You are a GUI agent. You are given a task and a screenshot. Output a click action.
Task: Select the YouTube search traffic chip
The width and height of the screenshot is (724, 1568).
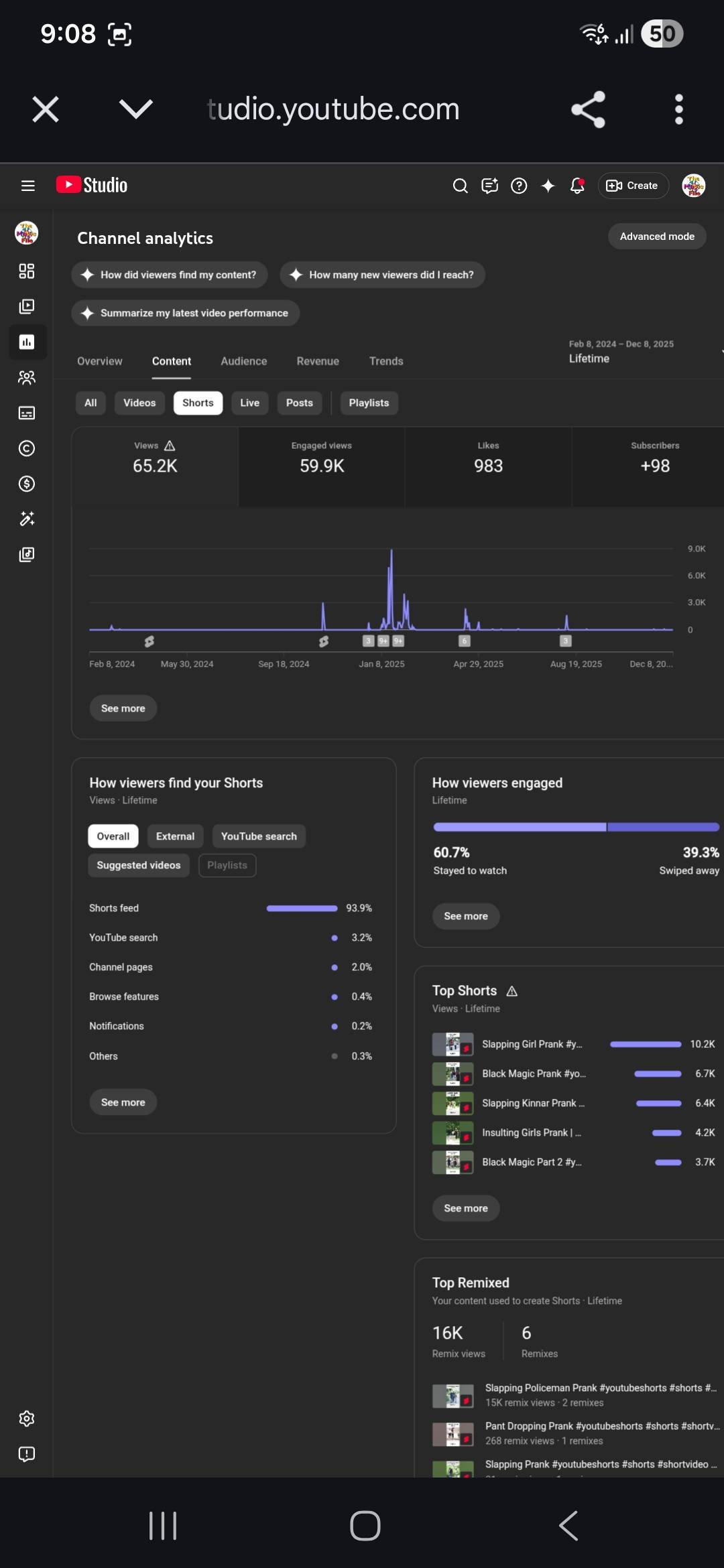pos(259,836)
